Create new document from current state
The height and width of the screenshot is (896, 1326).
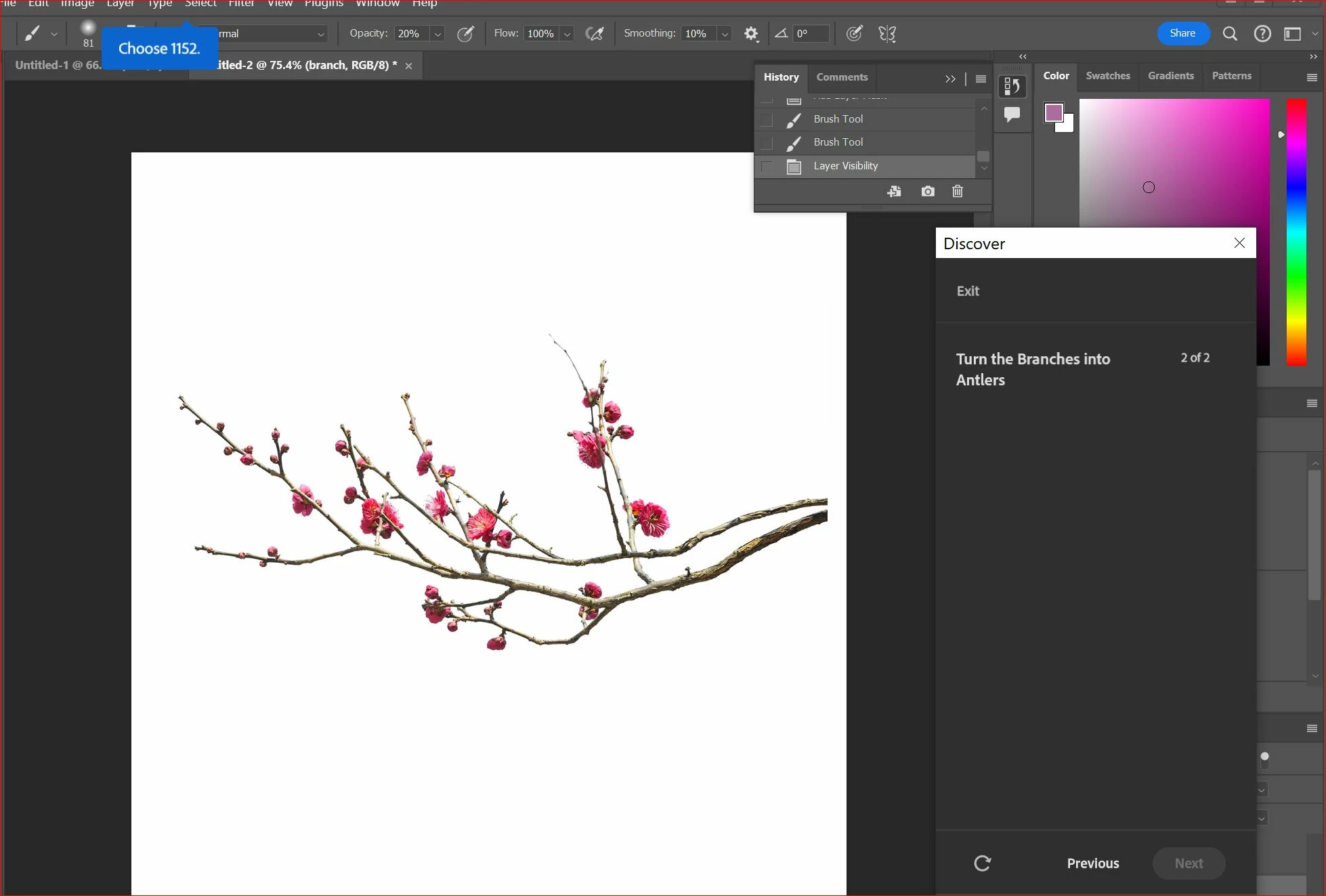point(895,192)
